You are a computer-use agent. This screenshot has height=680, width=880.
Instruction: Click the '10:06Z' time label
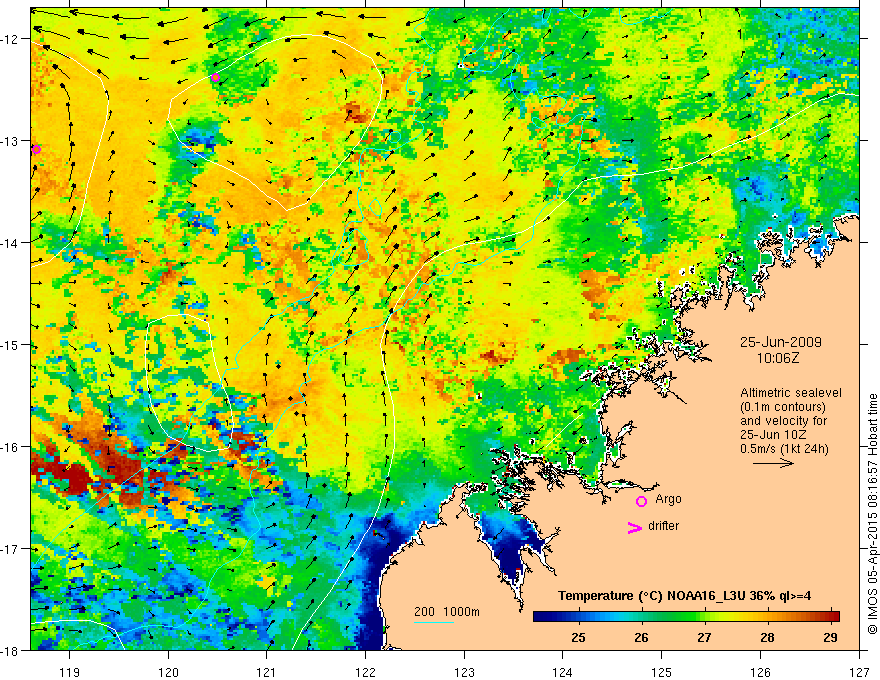pyautogui.click(x=778, y=358)
